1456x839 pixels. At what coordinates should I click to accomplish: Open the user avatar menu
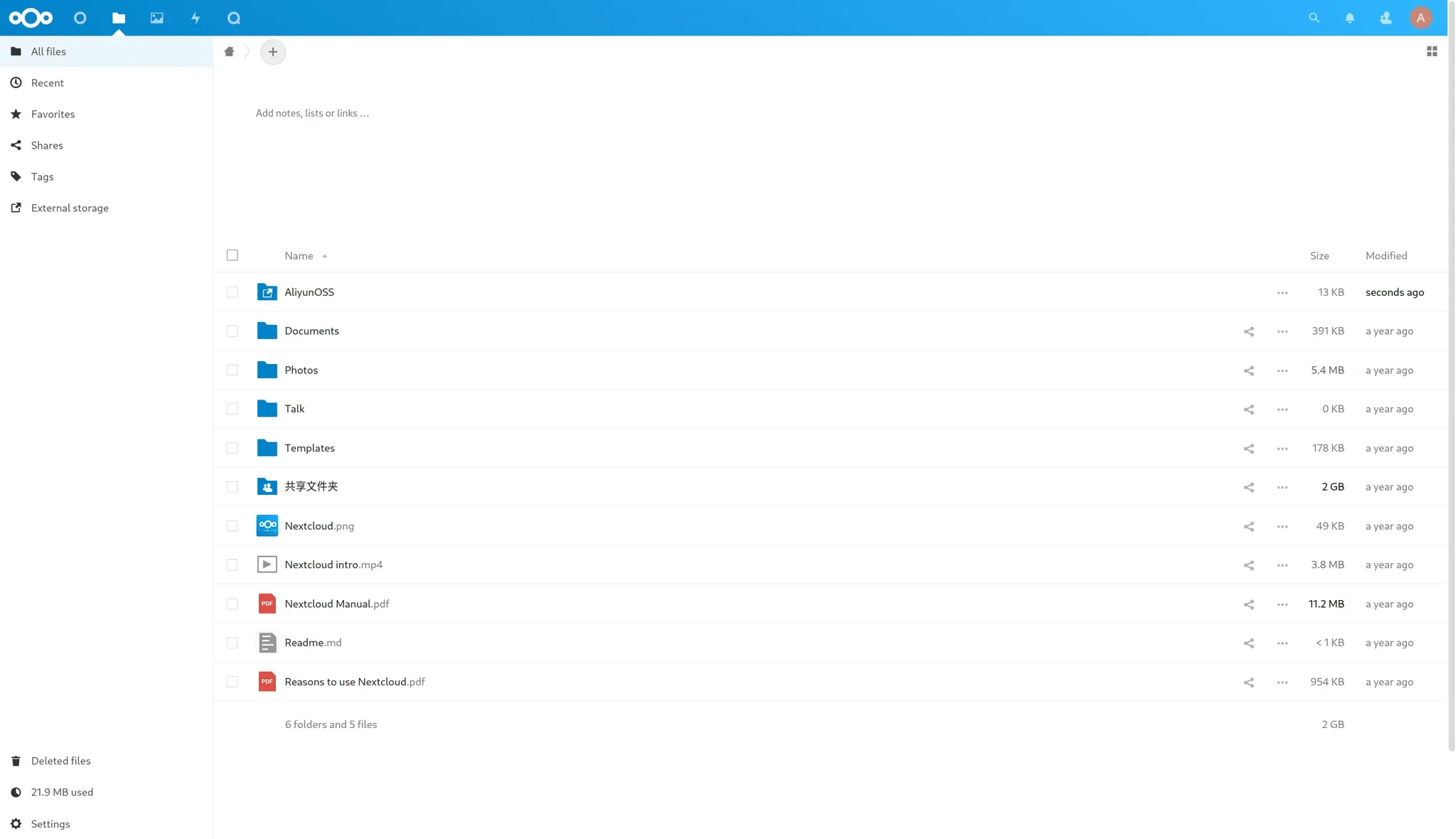pos(1420,18)
